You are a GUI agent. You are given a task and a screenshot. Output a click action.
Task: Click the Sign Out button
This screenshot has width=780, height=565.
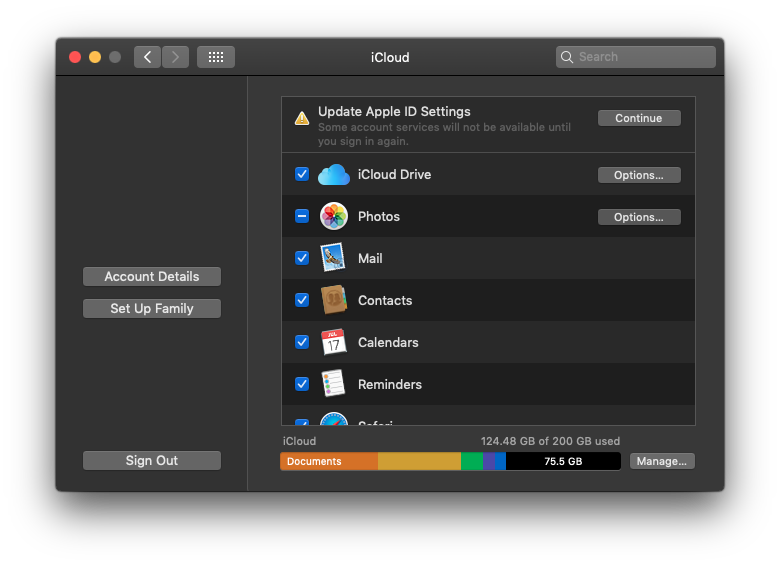tap(152, 461)
